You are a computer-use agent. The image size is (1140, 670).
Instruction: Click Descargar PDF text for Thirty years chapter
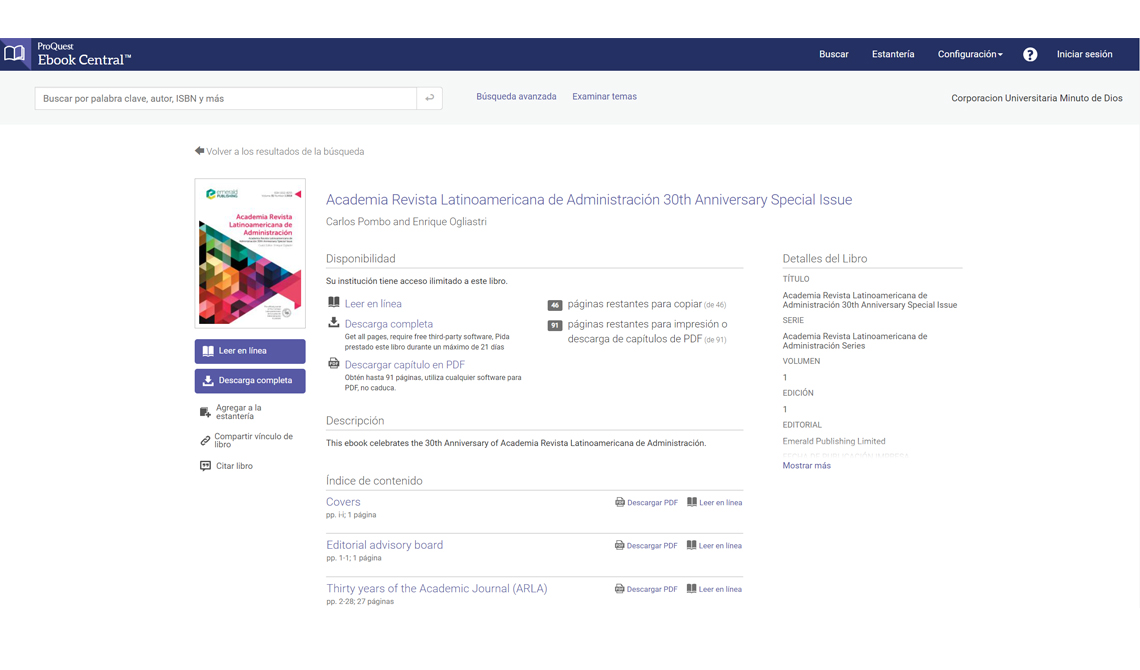(652, 589)
